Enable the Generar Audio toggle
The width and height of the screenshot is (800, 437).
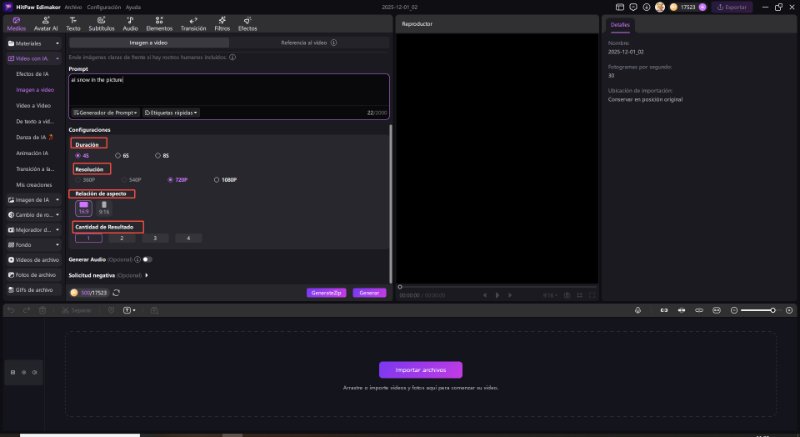pos(147,259)
